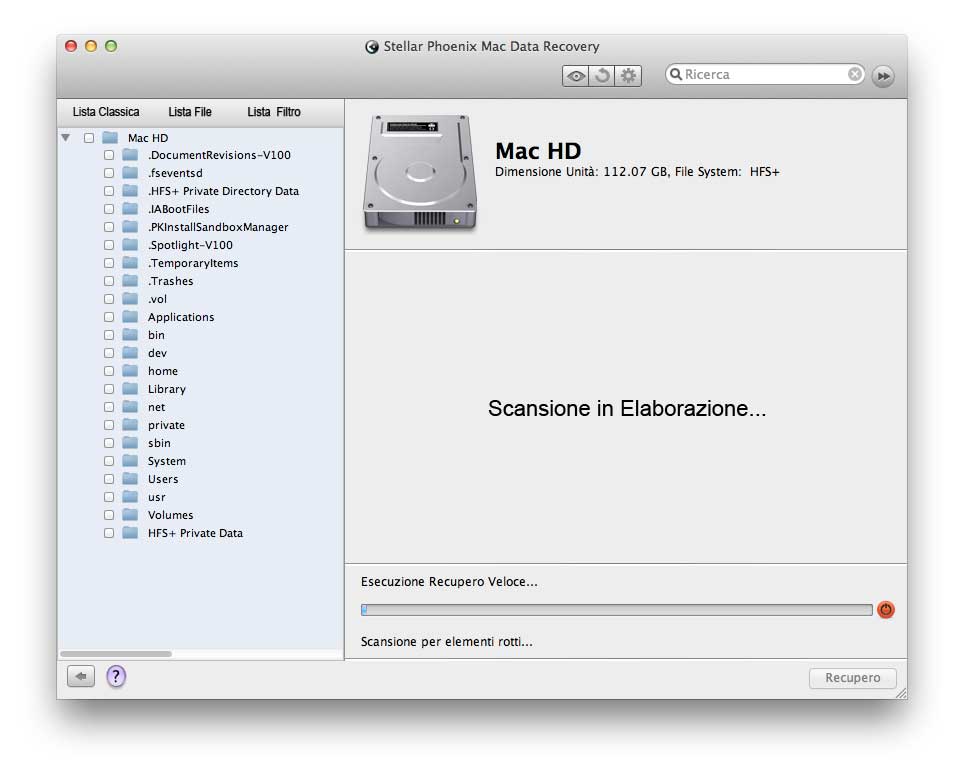Select the Library folder in the tree
Image resolution: width=964 pixels, height=778 pixels.
click(x=166, y=389)
